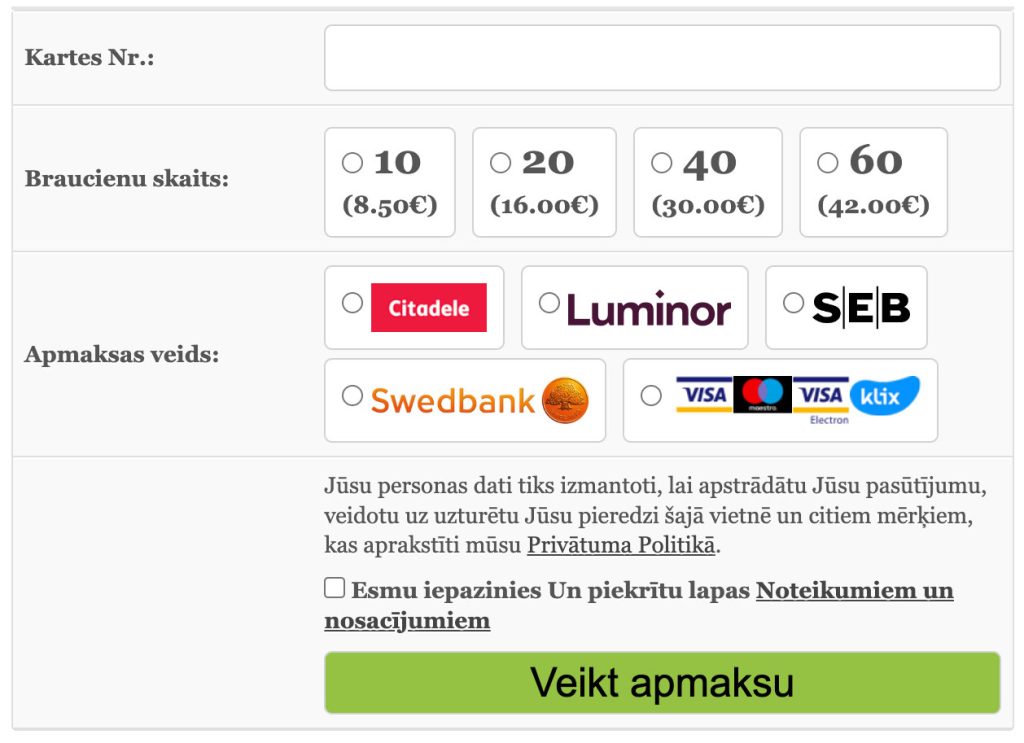Click the Maestro card logo
1024x743 pixels.
click(762, 394)
